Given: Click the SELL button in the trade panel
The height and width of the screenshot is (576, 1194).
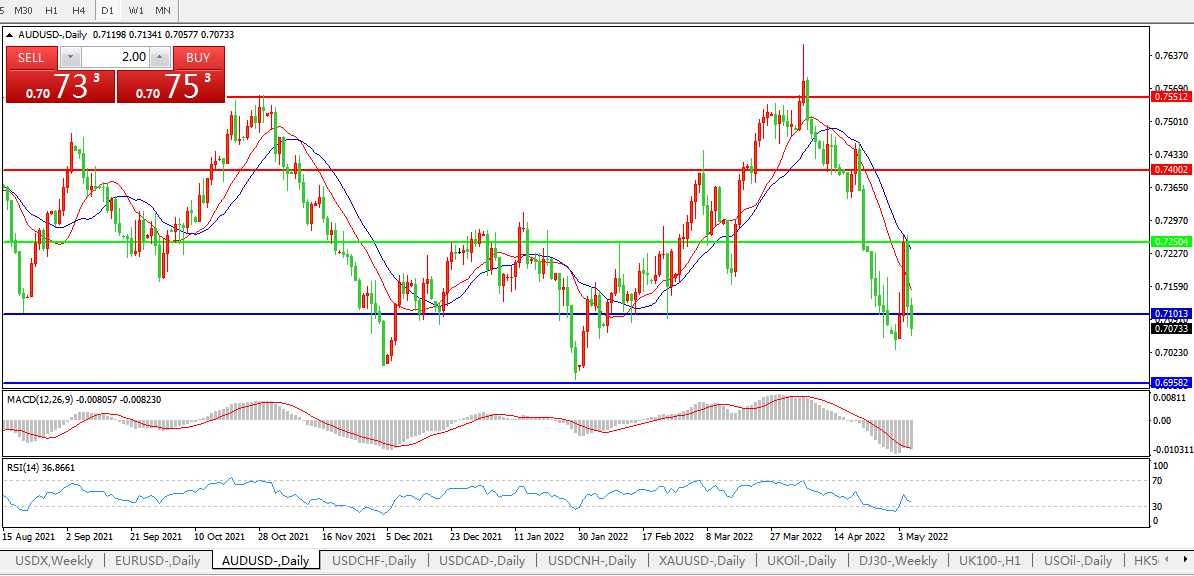Looking at the screenshot, I should coord(31,57).
